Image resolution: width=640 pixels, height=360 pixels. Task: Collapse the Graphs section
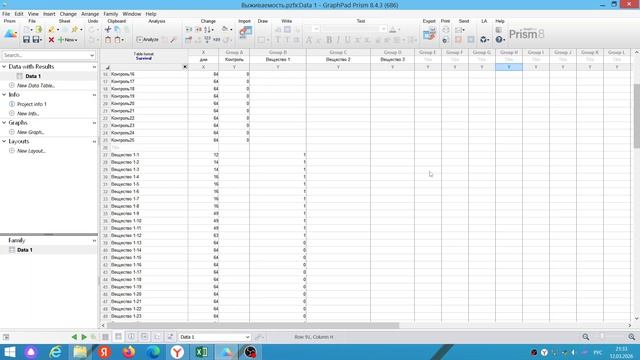tap(4, 122)
